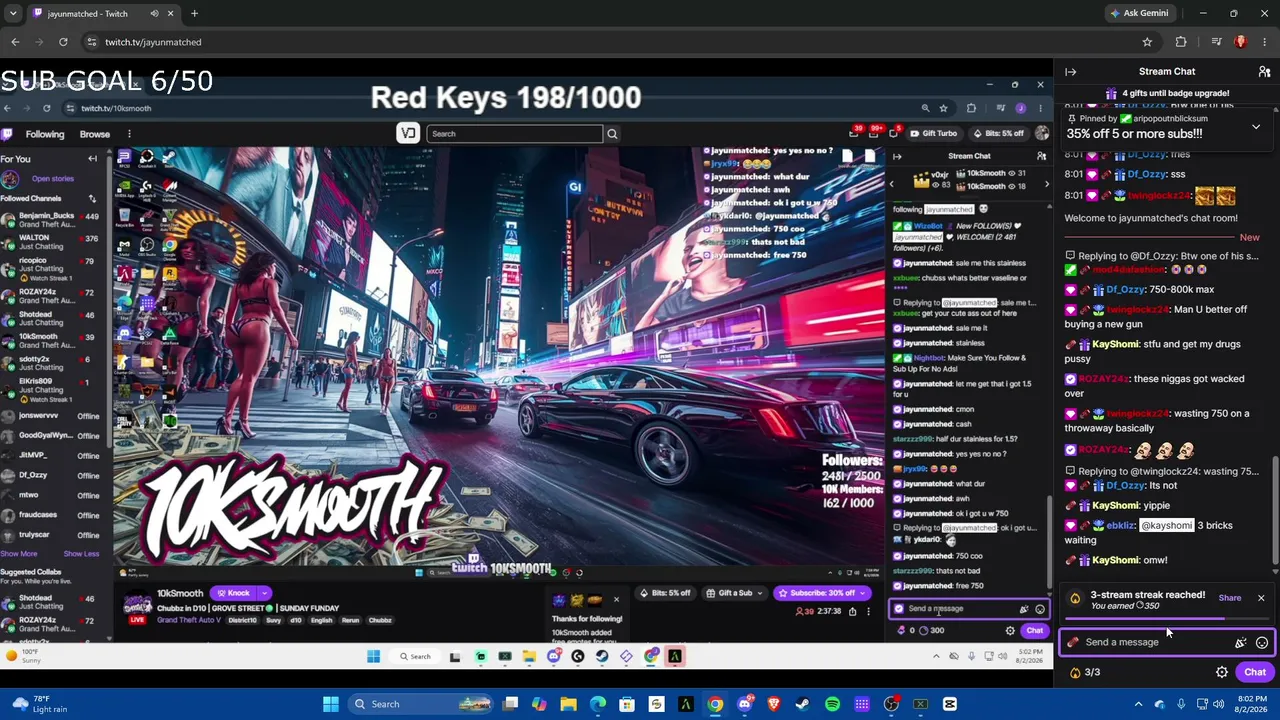
Task: Open Brave browser from the taskbar
Action: tap(774, 704)
